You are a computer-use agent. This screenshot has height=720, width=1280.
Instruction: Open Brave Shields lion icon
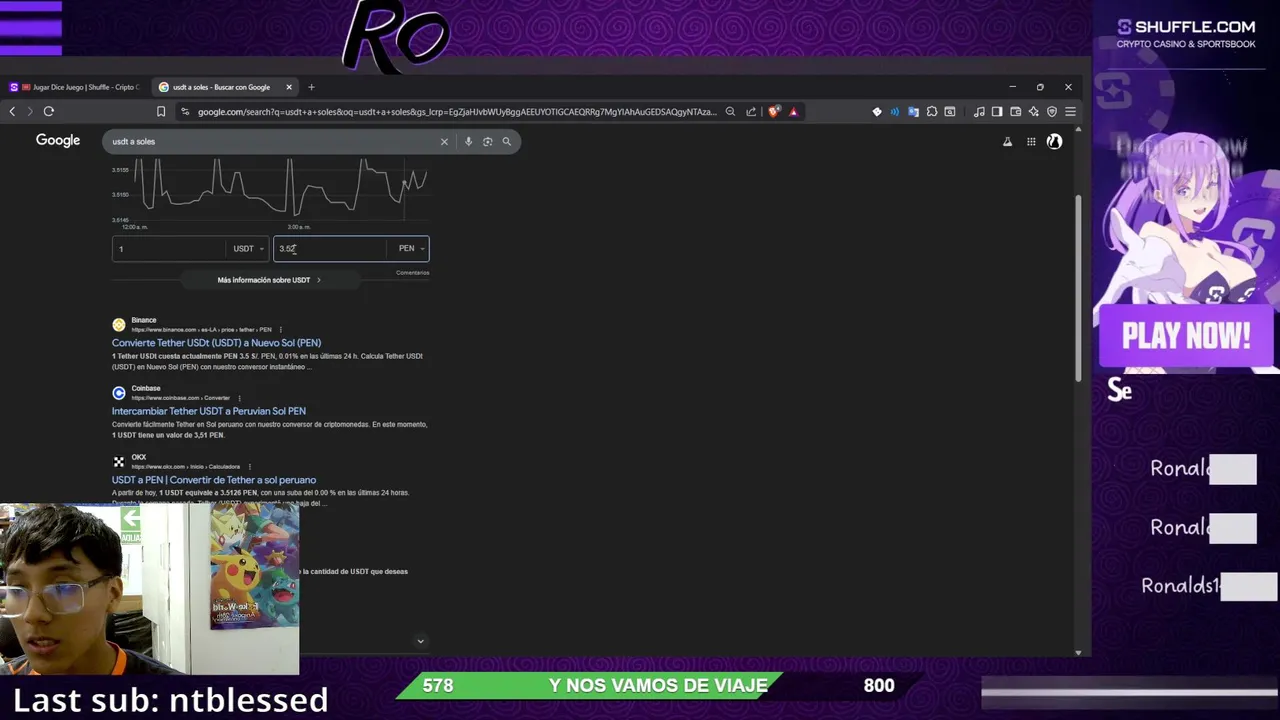774,112
